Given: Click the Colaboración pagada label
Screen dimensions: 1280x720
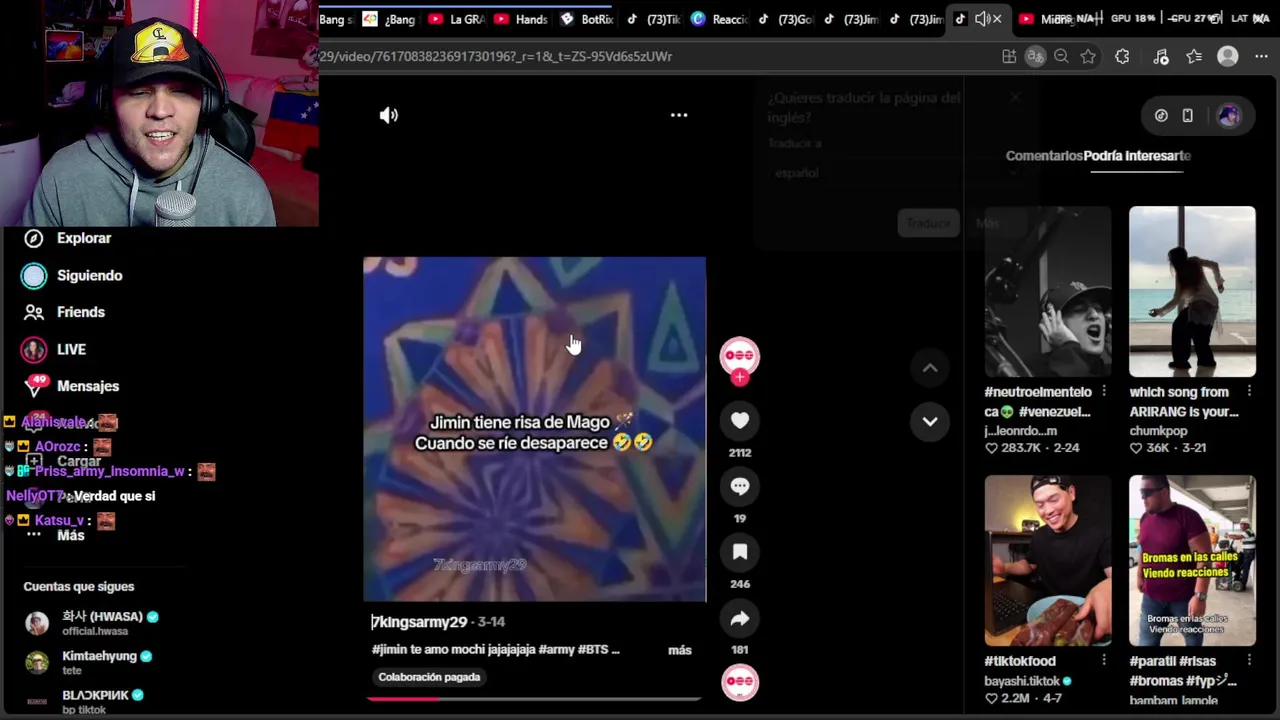Looking at the screenshot, I should coord(429,677).
